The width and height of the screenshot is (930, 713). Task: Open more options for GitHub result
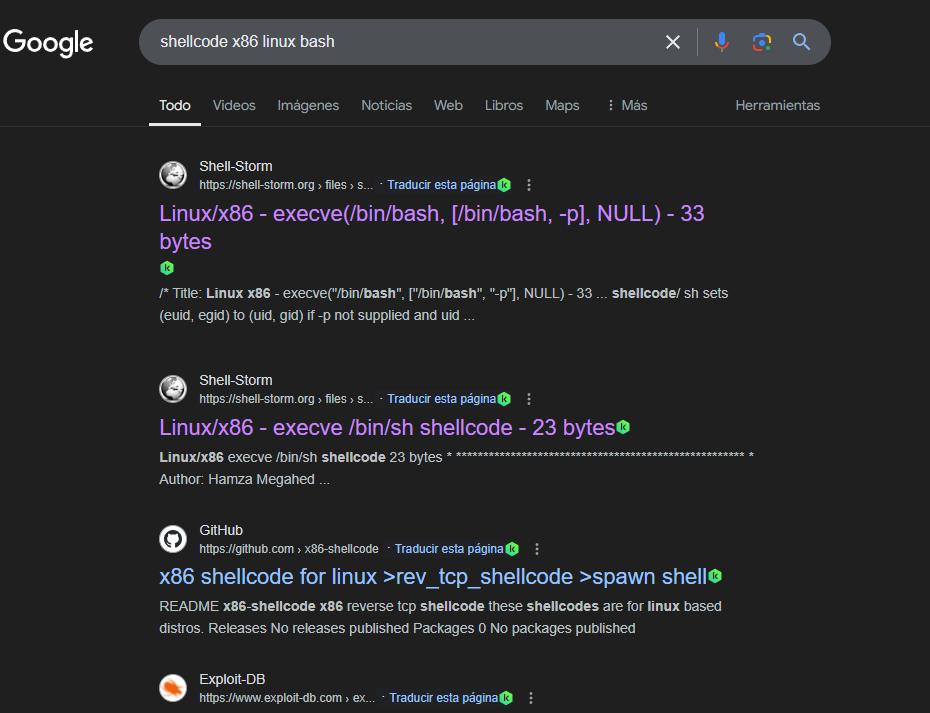[537, 549]
